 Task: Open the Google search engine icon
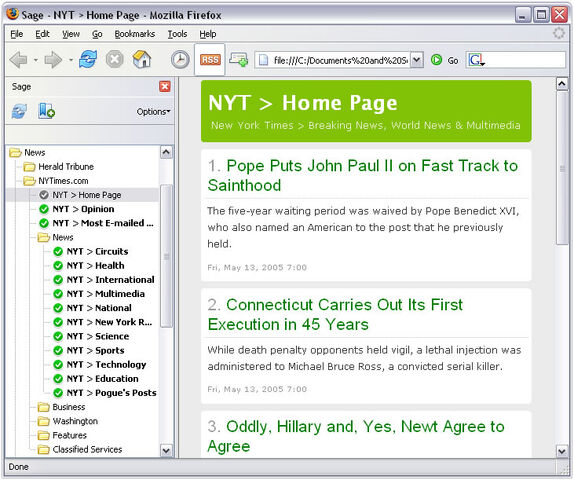(x=476, y=60)
